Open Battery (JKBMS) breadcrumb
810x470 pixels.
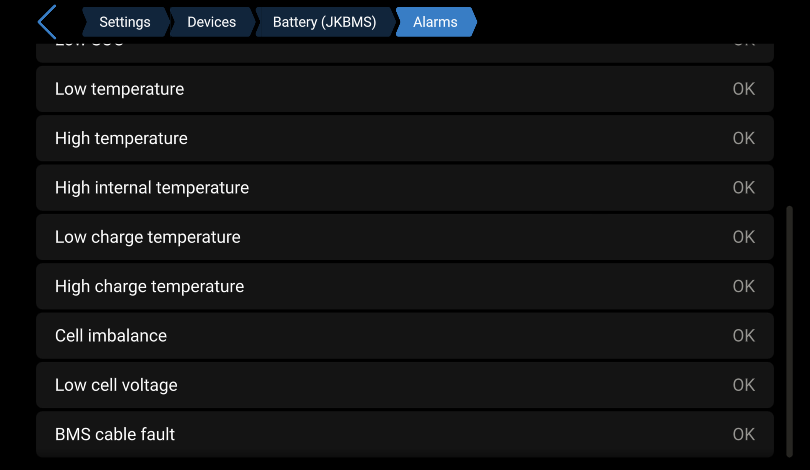pyautogui.click(x=325, y=22)
